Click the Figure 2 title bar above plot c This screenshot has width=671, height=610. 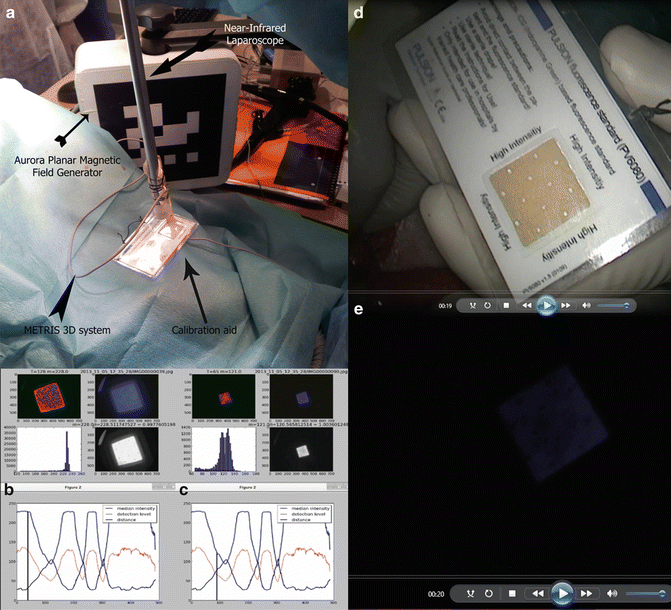coord(258,493)
